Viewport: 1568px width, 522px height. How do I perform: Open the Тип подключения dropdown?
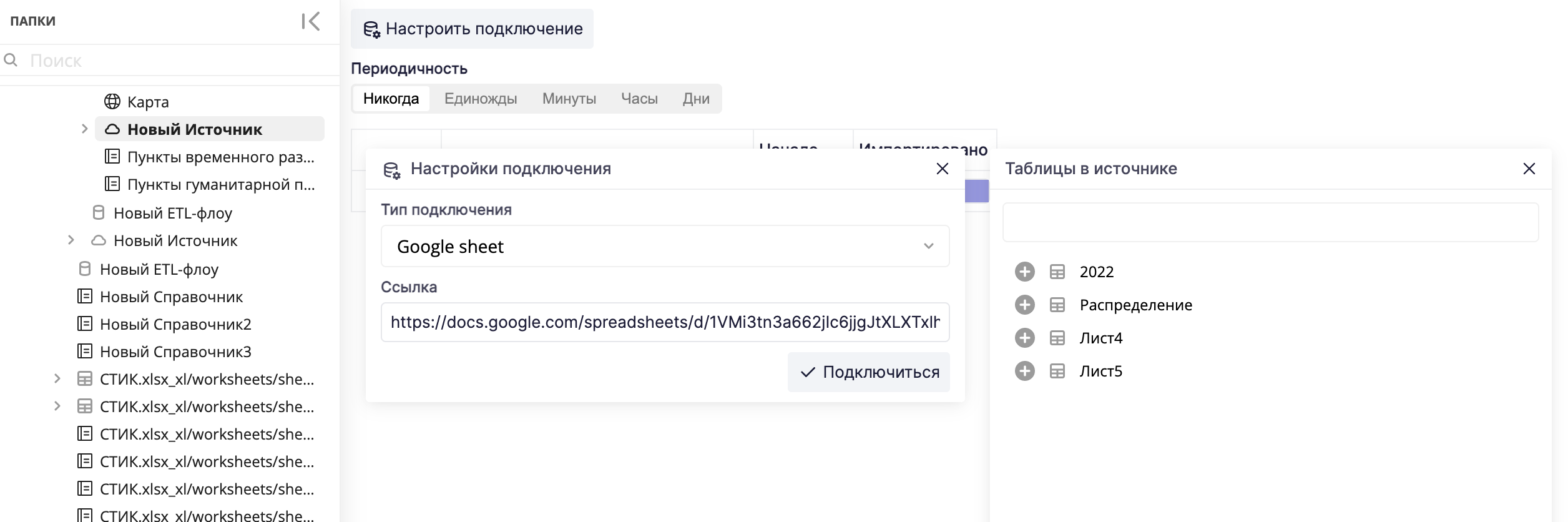click(665, 246)
